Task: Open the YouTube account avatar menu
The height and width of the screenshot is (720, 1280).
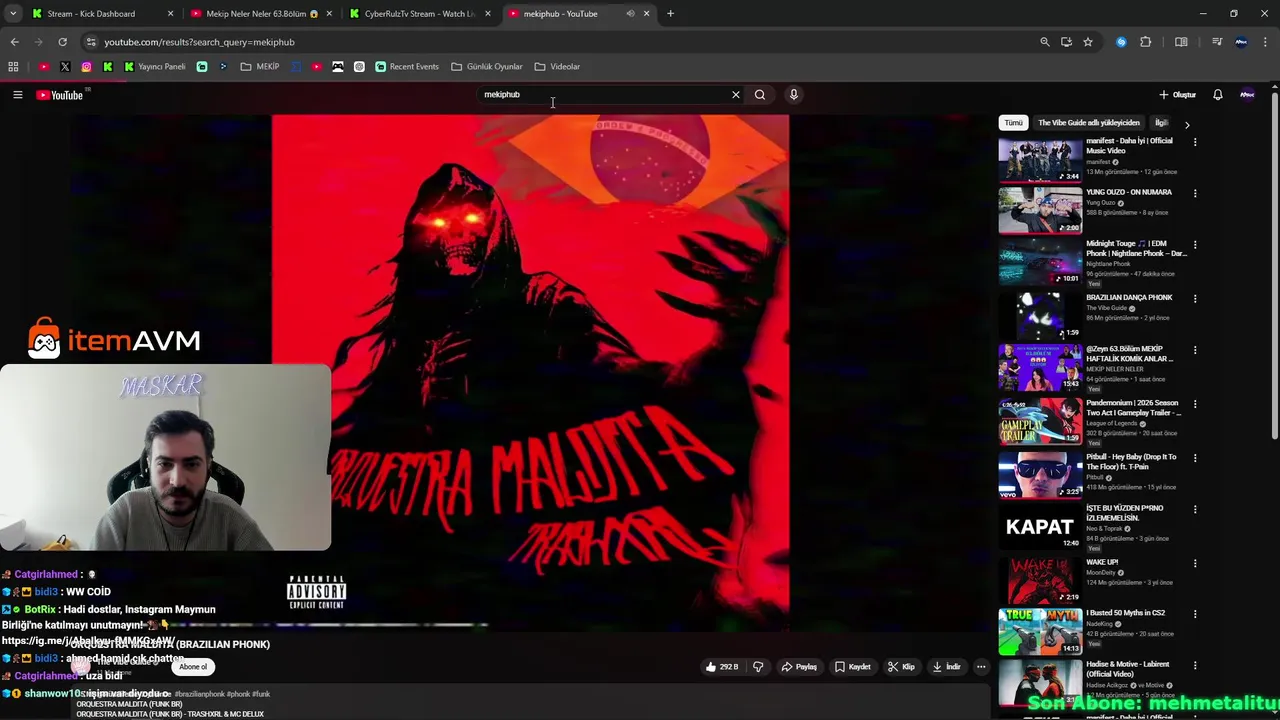Action: 1247,95
